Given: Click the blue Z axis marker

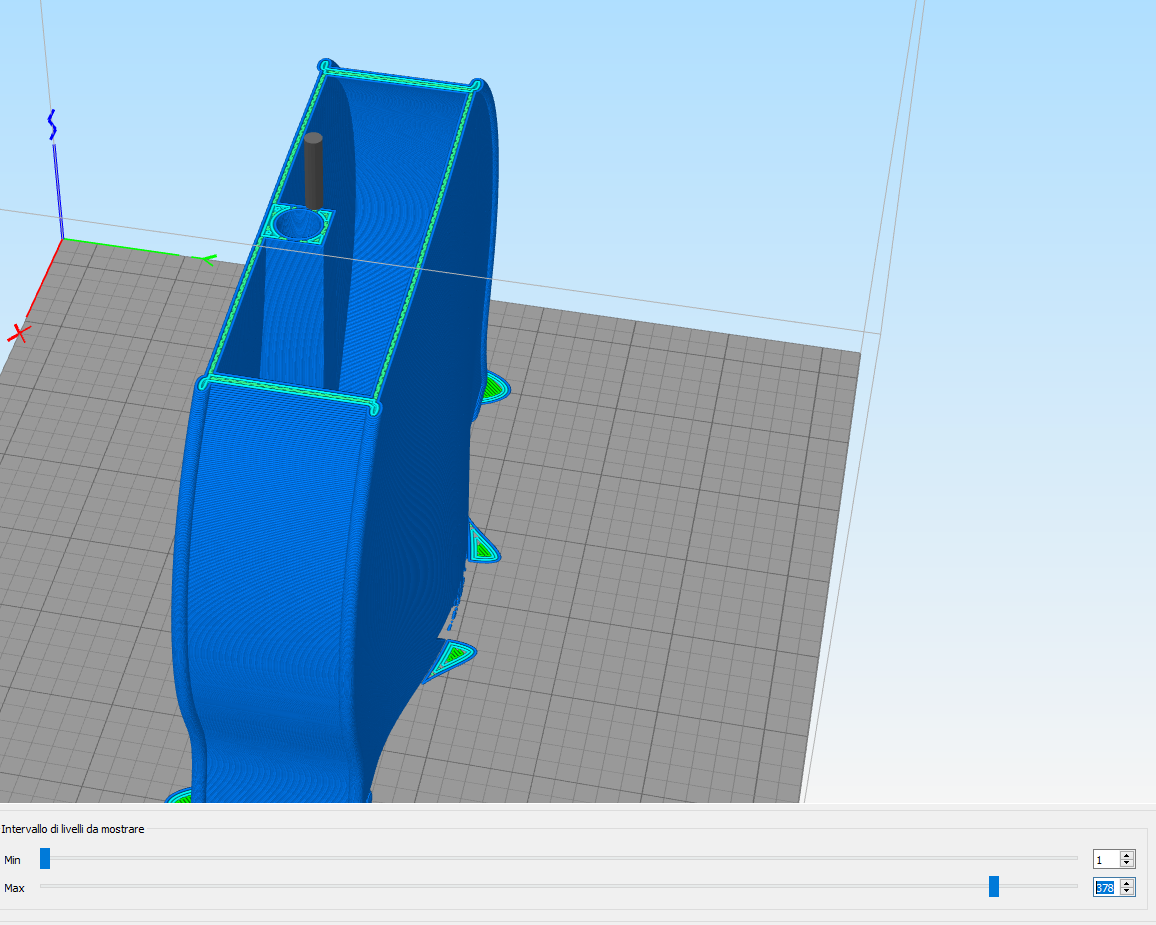Looking at the screenshot, I should (52, 125).
